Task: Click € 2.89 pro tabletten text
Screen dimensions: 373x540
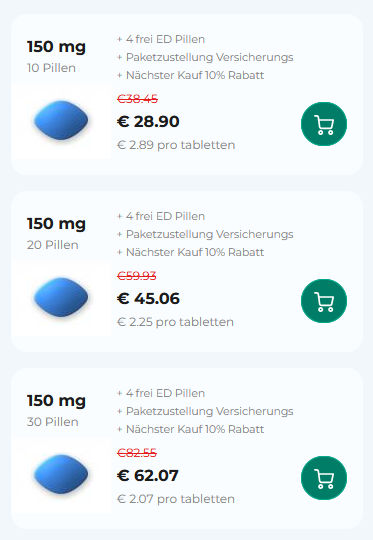Action: [176, 145]
